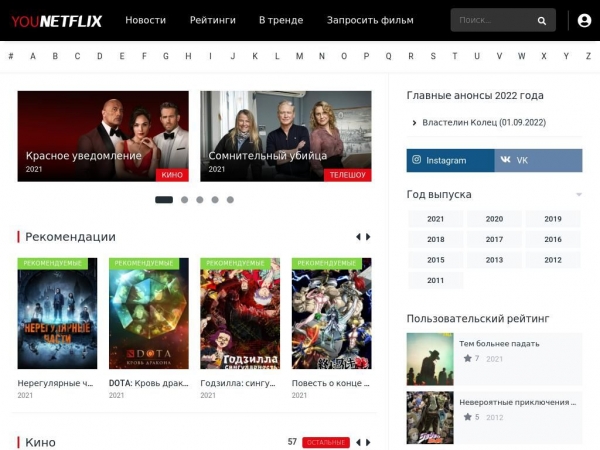Select the third slider dot
Image resolution: width=600 pixels, height=450 pixels.
pos(200,200)
